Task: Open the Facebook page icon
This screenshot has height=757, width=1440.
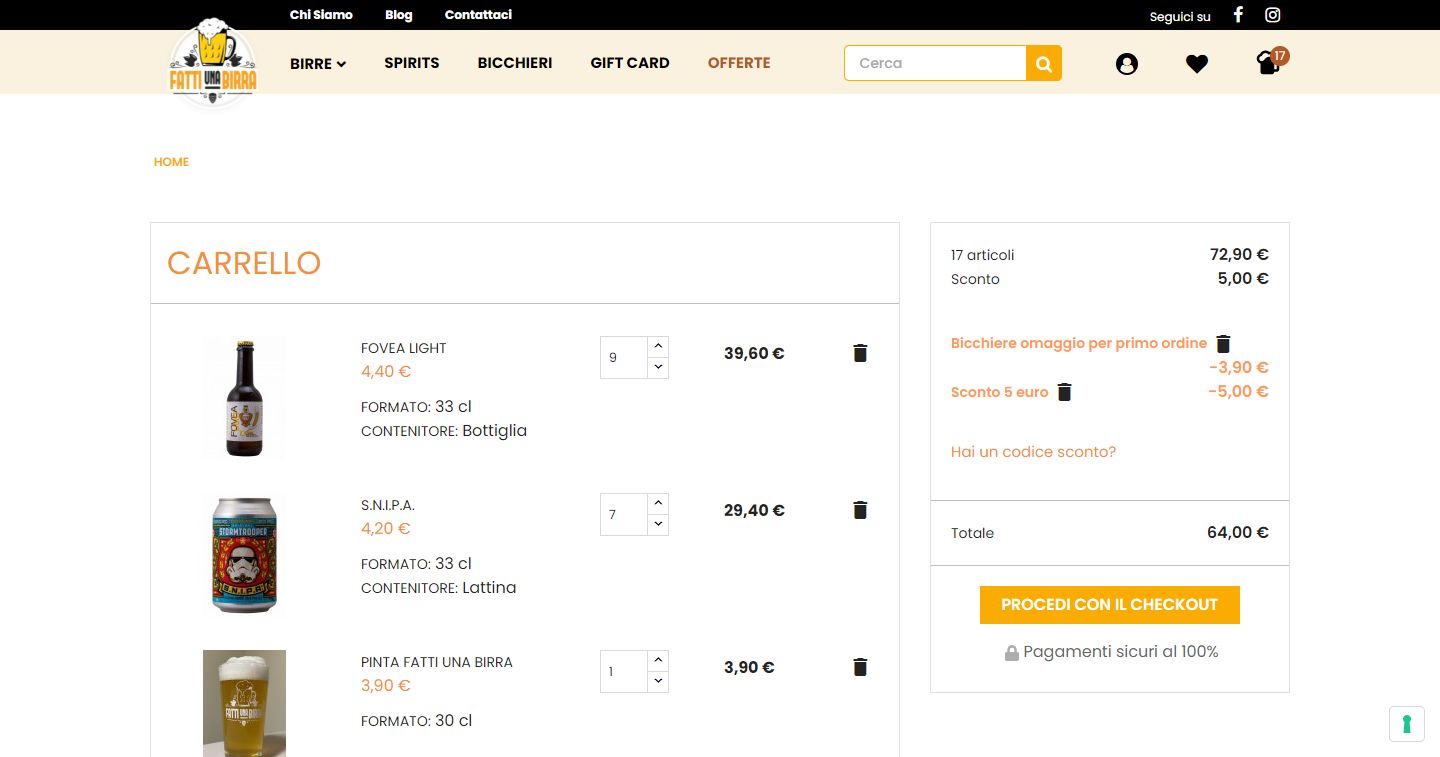Action: point(1238,15)
